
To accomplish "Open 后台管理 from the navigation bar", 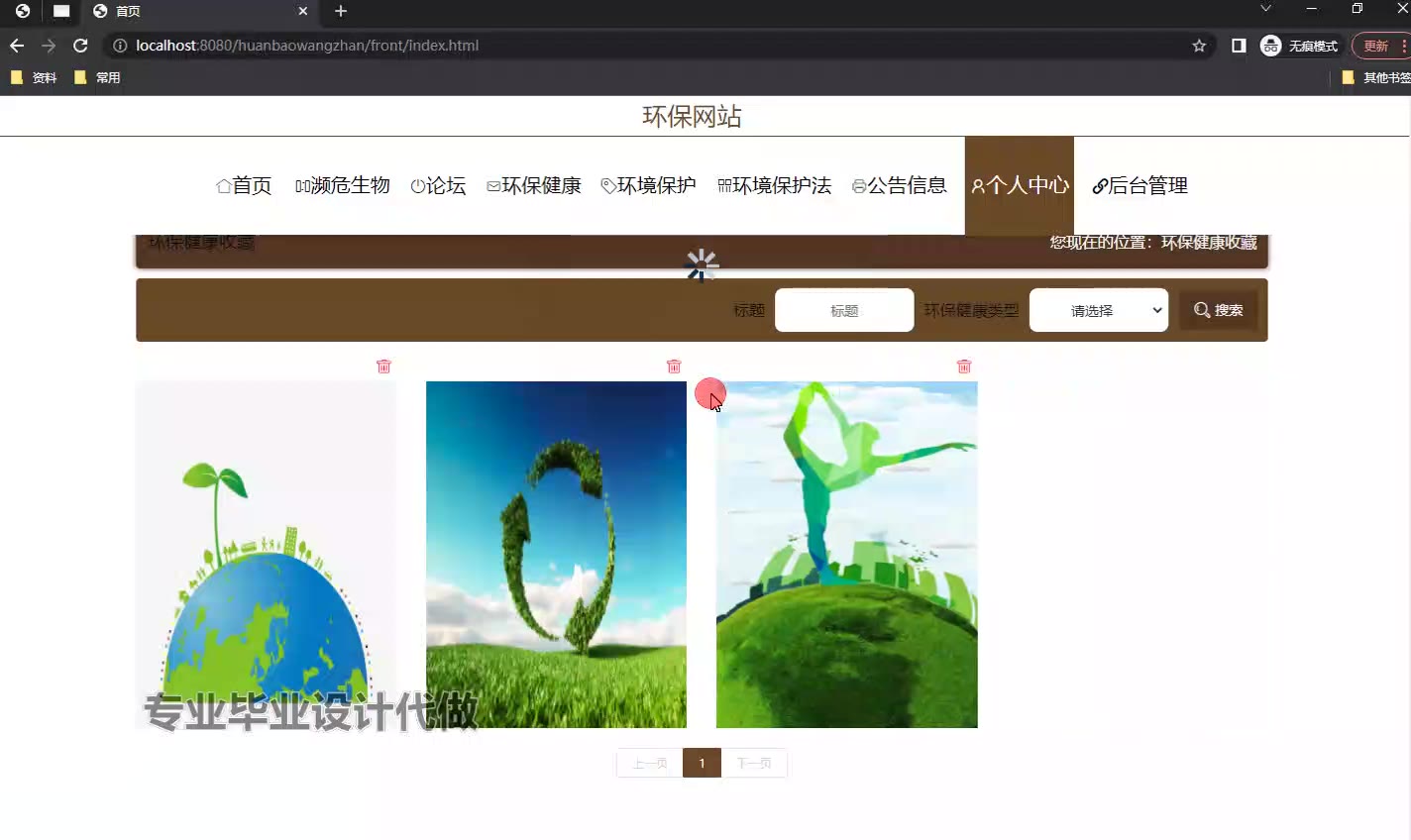I will click(1140, 186).
